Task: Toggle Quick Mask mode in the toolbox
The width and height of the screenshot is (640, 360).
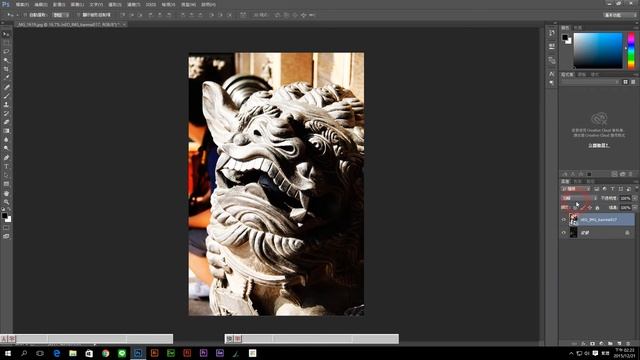Action: 6,228
